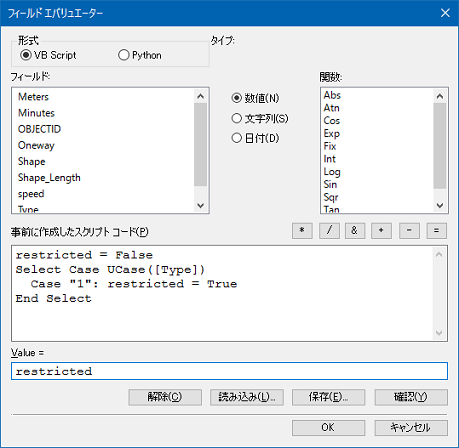Viewport: 459px width, 448px height.
Task: Select OBJECTID in the fields list
Action: pos(39,129)
